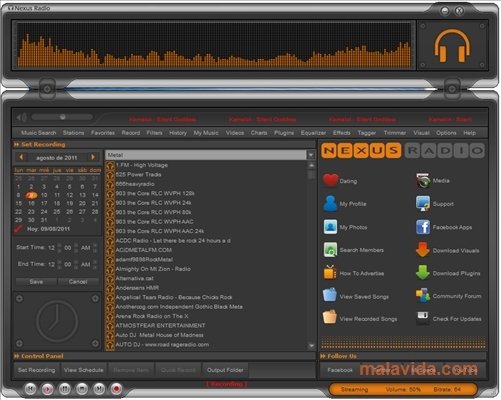Open the Help menu
501x400 pixels.
[x=469, y=133]
